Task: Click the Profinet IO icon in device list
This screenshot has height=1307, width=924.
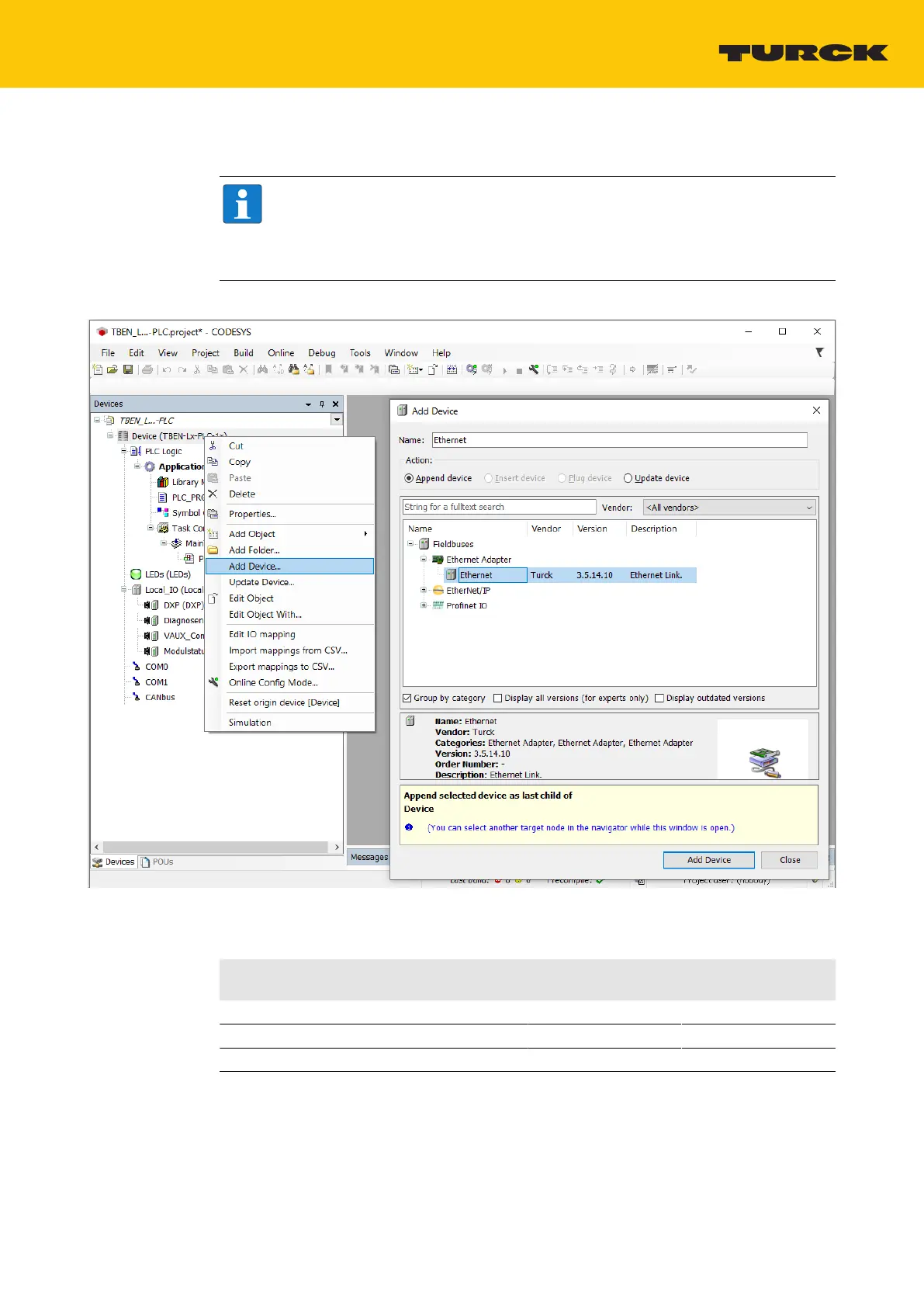Action: pyautogui.click(x=438, y=605)
